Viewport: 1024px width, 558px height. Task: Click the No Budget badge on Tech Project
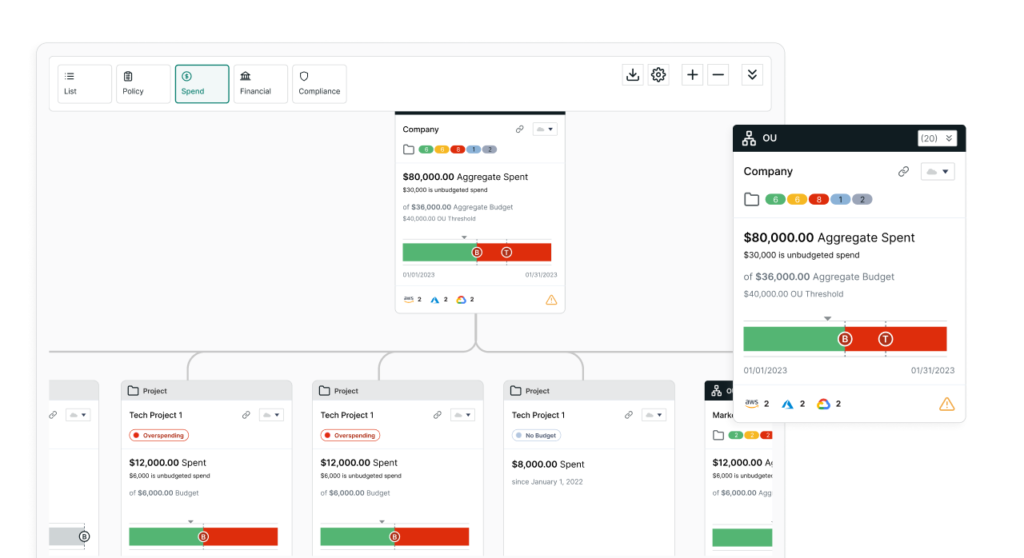click(x=536, y=436)
